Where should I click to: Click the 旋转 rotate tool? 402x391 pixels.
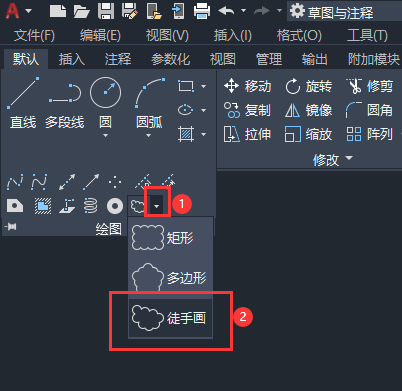point(309,86)
